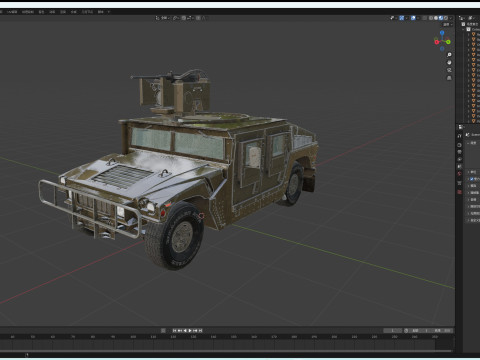The image size is (480, 360).
Task: Open the Scene properties tab icon
Action: (x=459, y=166)
